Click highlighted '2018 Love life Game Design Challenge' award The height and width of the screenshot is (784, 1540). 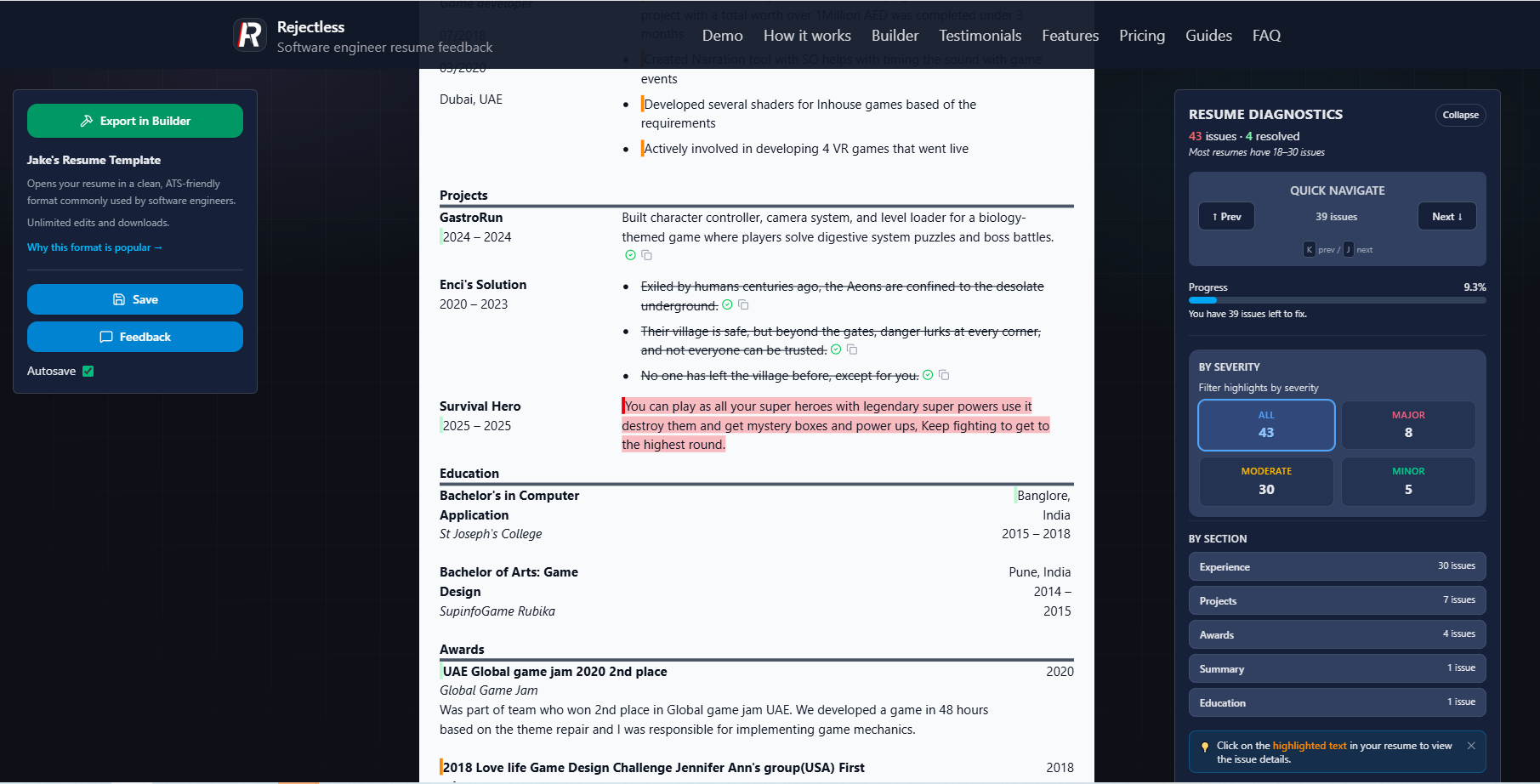[x=652, y=768]
